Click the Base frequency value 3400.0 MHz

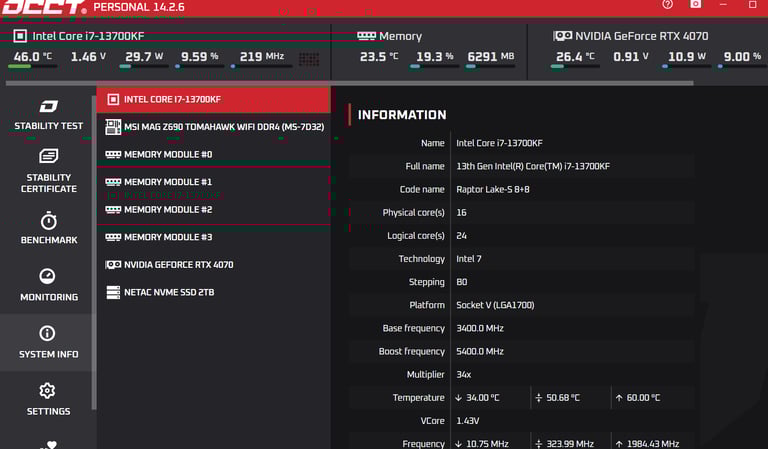(x=480, y=328)
